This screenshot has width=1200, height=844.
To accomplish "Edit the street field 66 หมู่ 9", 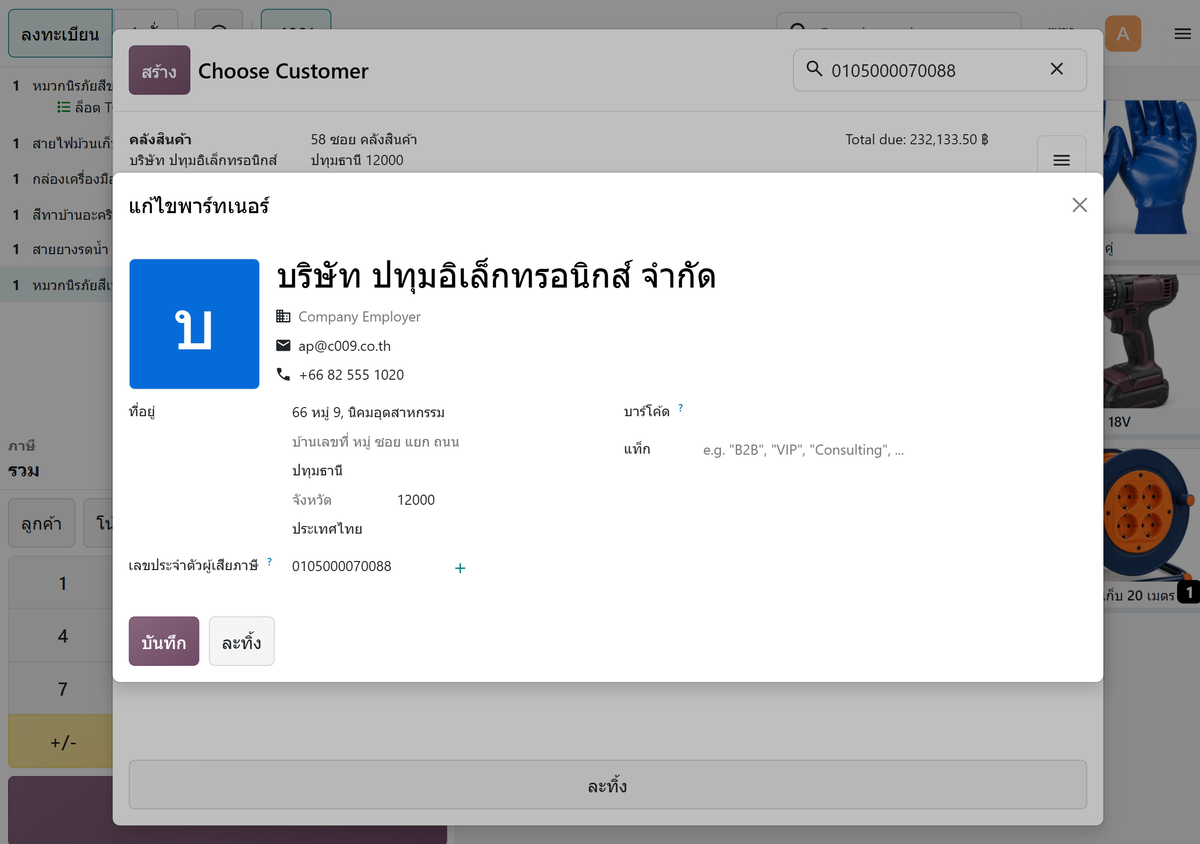I will (440, 412).
